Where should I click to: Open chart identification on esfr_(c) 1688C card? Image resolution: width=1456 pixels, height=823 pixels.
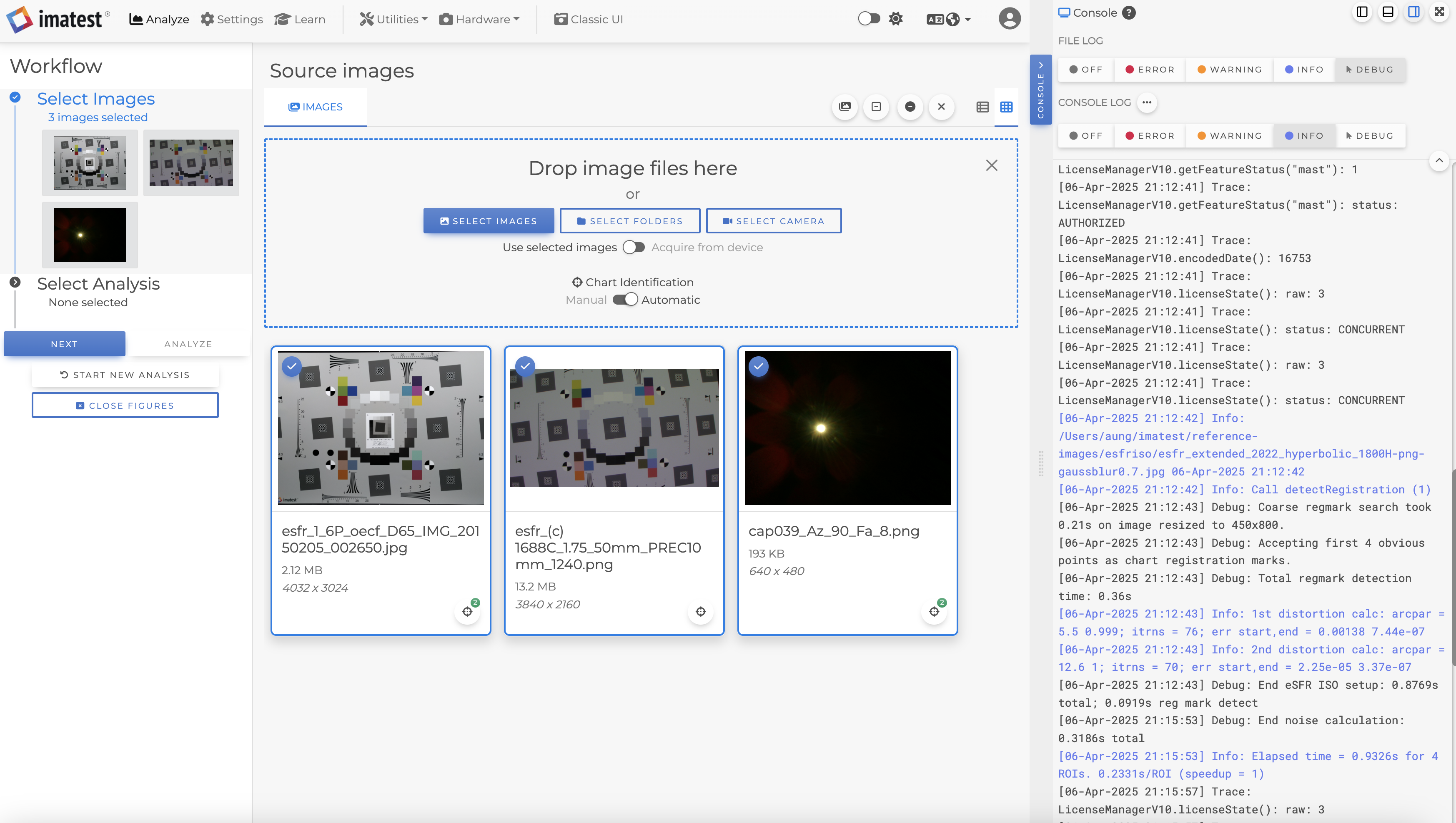pyautogui.click(x=701, y=611)
